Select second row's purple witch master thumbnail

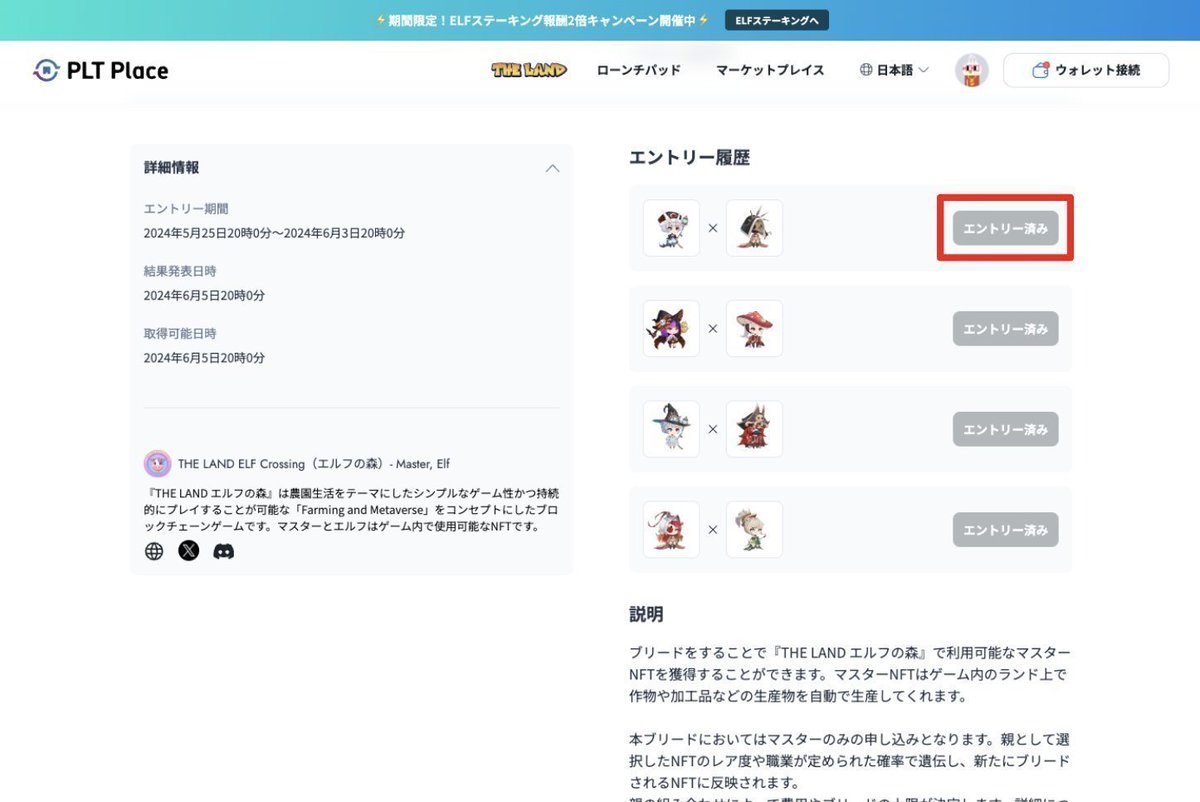[x=671, y=328]
